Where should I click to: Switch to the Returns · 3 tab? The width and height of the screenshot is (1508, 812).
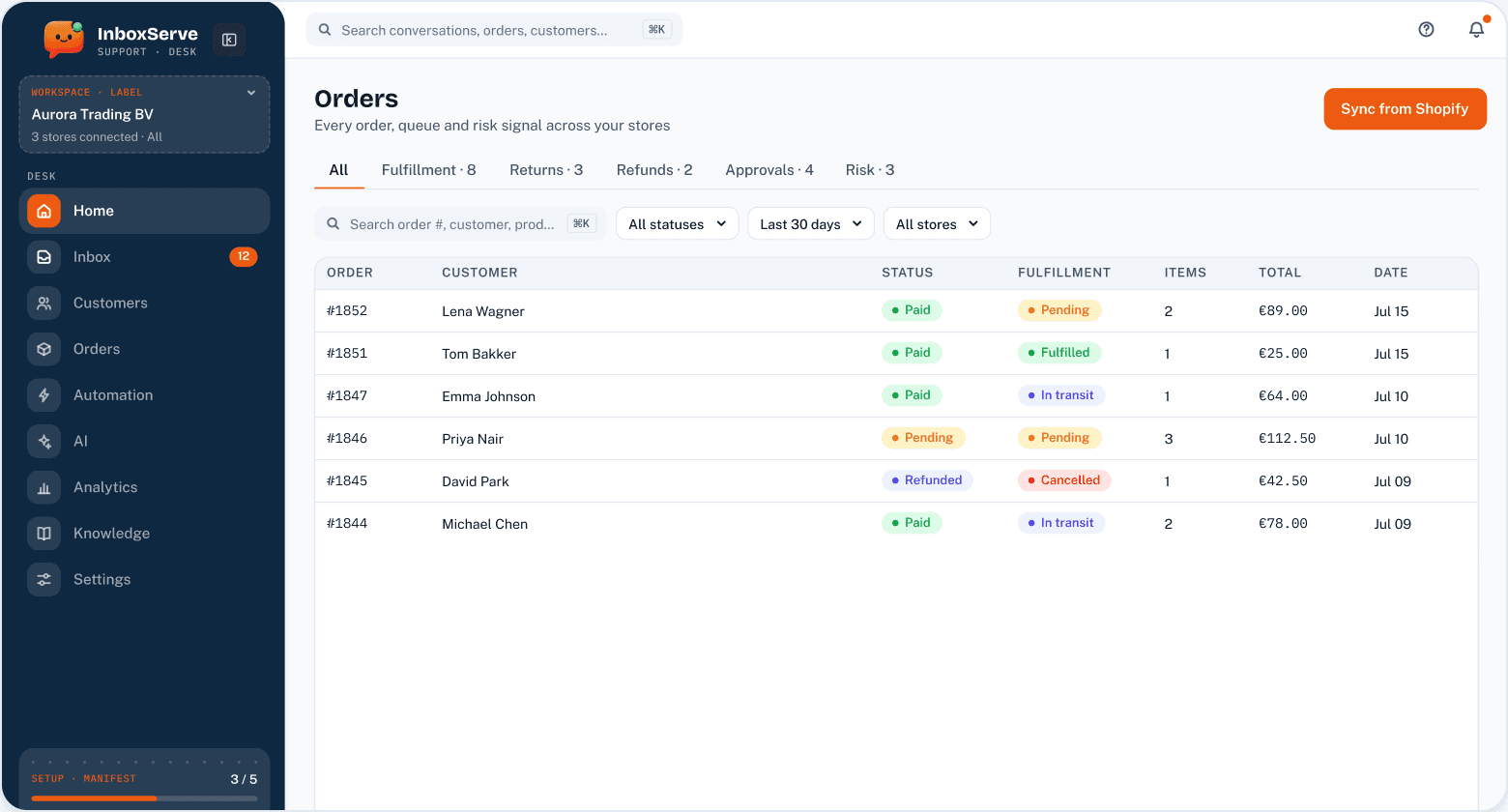[546, 170]
